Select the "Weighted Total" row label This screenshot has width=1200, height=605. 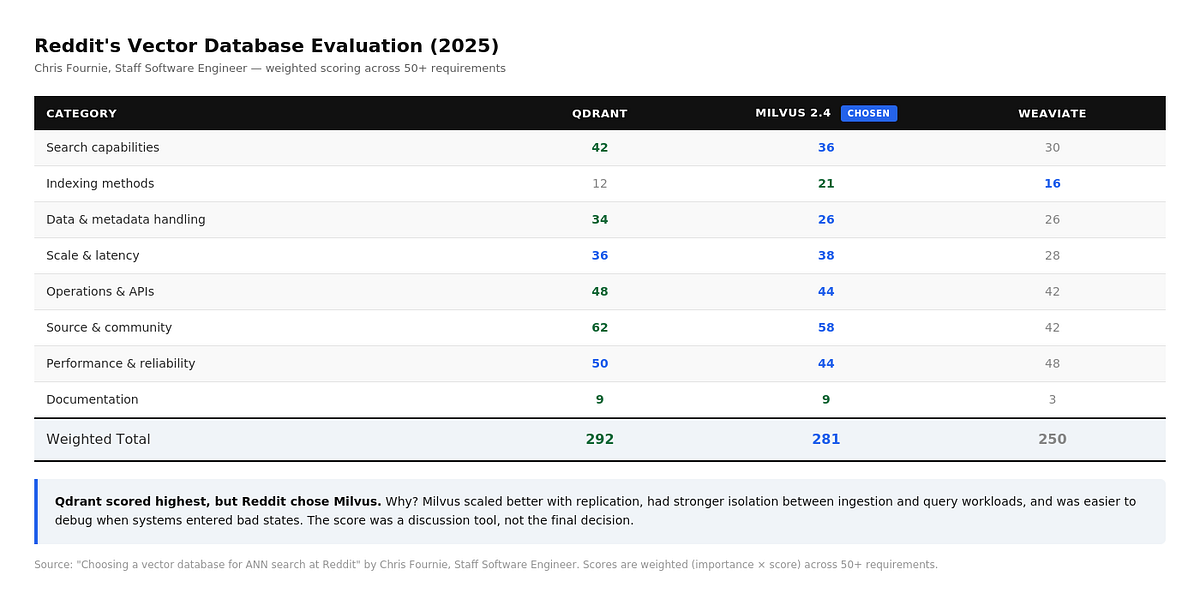click(98, 439)
